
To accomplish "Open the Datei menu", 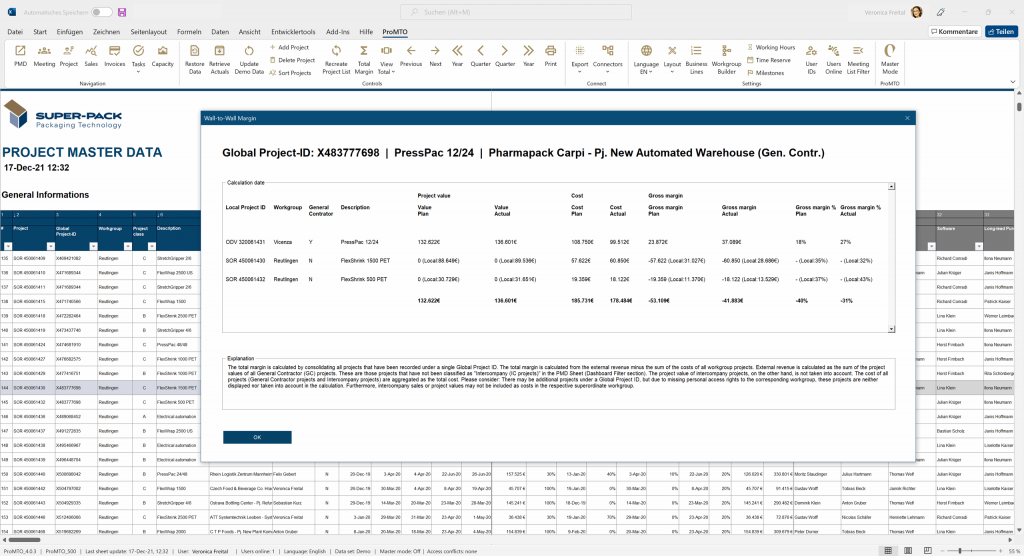I will 15,32.
